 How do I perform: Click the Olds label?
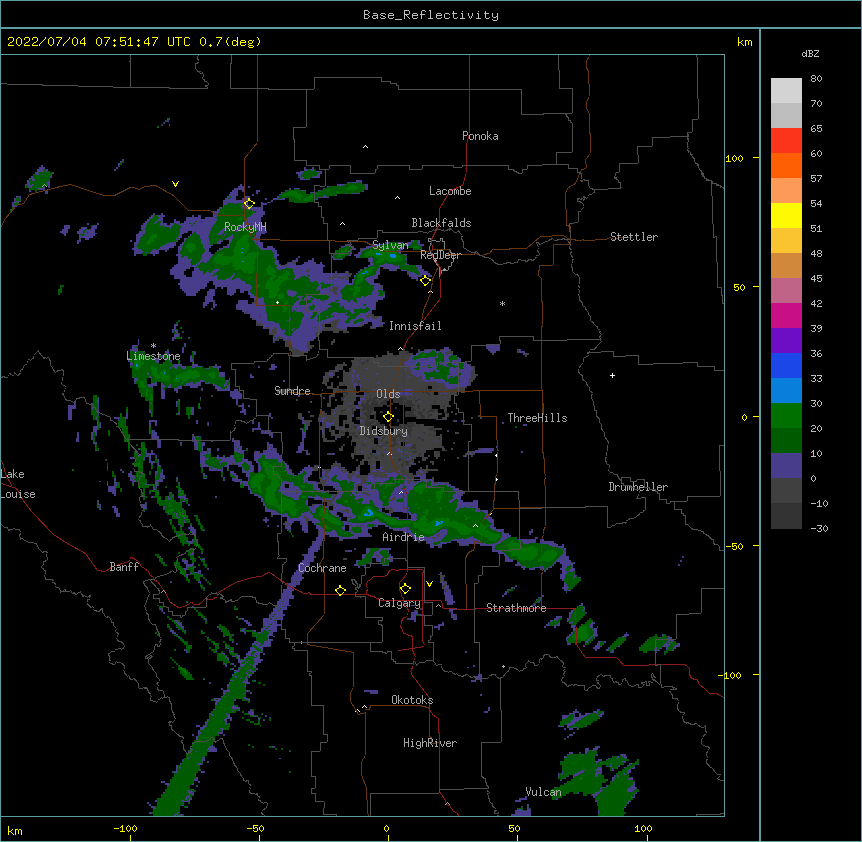388,394
